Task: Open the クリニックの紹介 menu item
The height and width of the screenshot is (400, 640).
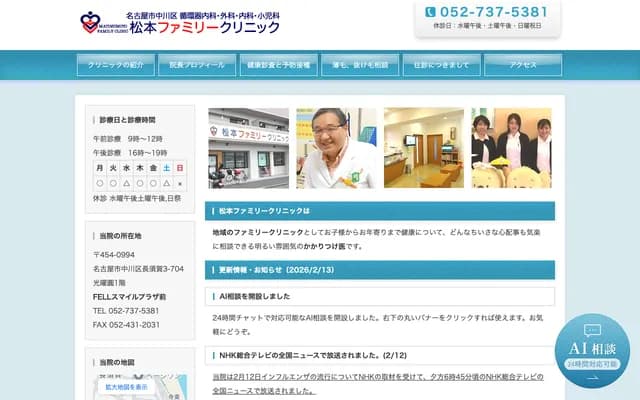Action: point(116,65)
